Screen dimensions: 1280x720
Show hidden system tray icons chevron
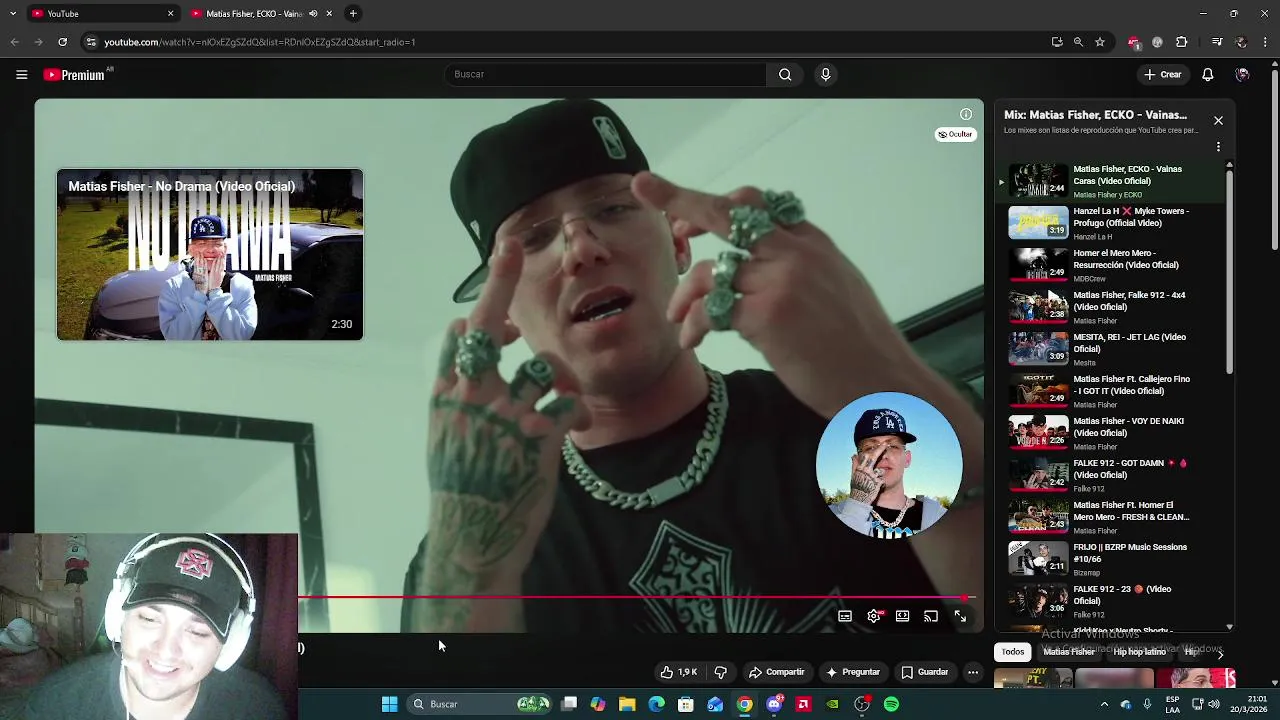pos(1104,704)
